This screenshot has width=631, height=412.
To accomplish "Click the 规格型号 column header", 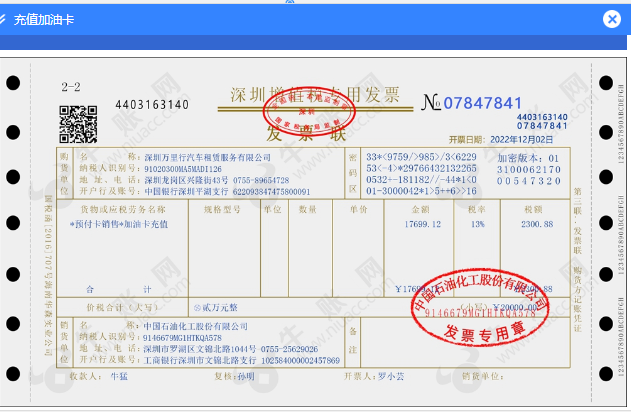I will [222, 209].
